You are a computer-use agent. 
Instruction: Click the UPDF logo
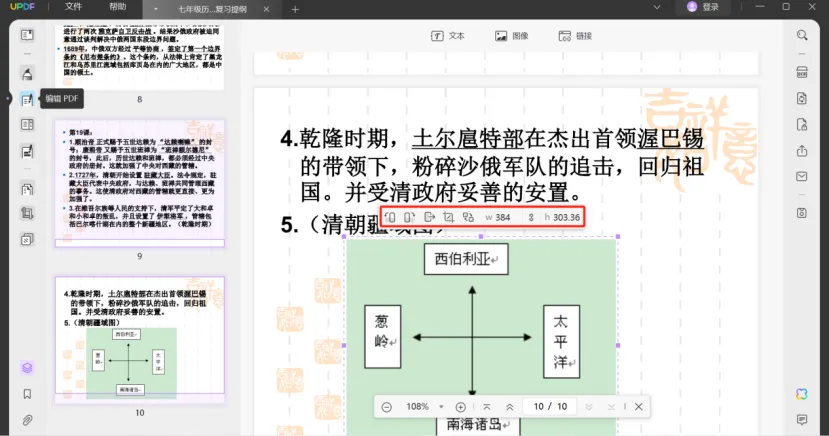click(22, 7)
